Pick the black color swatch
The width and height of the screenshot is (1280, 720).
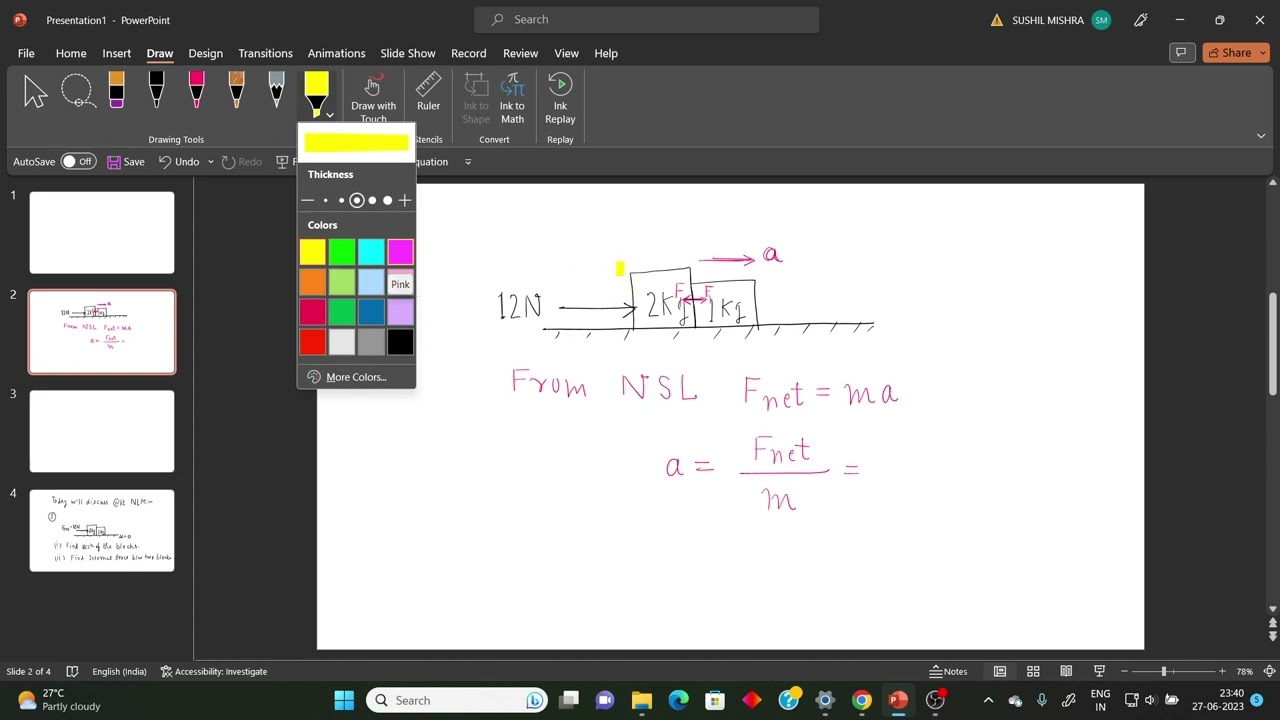click(x=400, y=342)
